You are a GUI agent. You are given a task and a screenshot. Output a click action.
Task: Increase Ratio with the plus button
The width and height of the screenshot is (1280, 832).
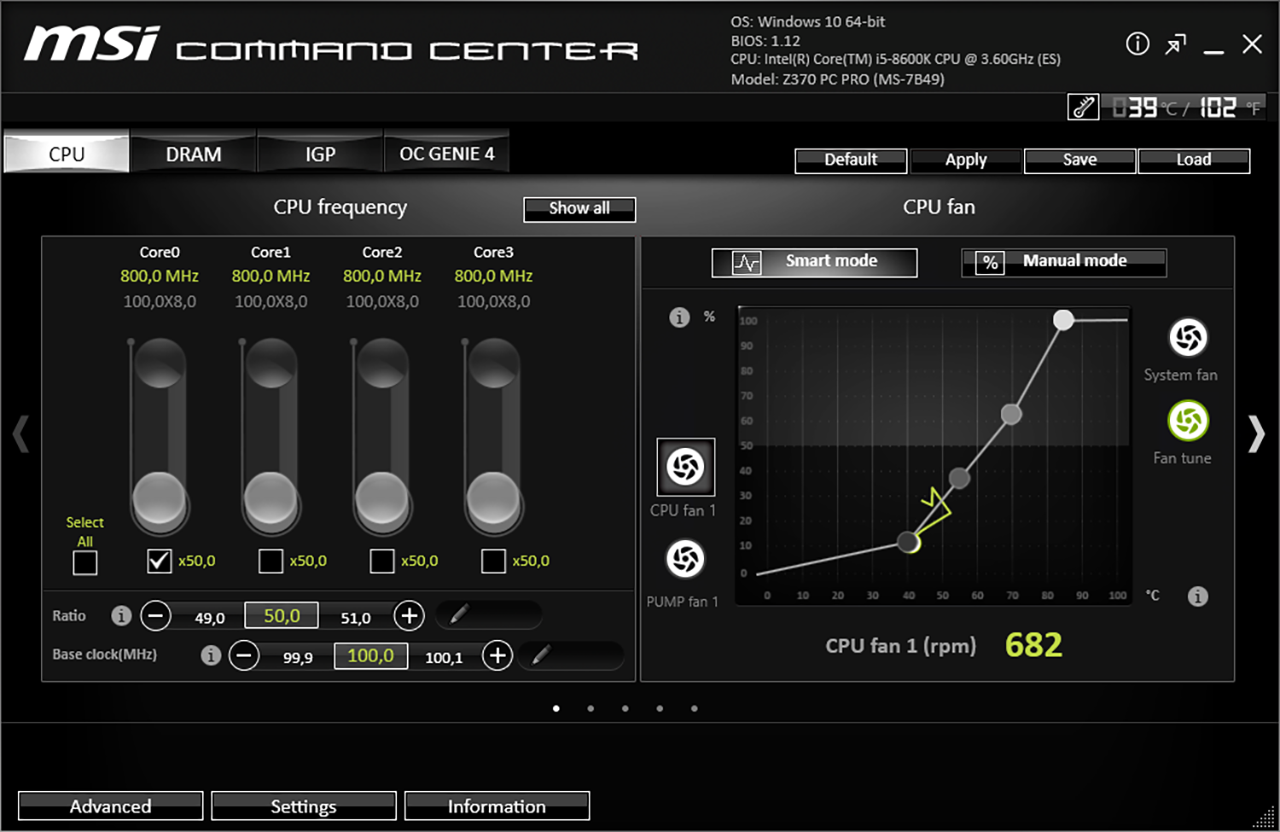[409, 615]
